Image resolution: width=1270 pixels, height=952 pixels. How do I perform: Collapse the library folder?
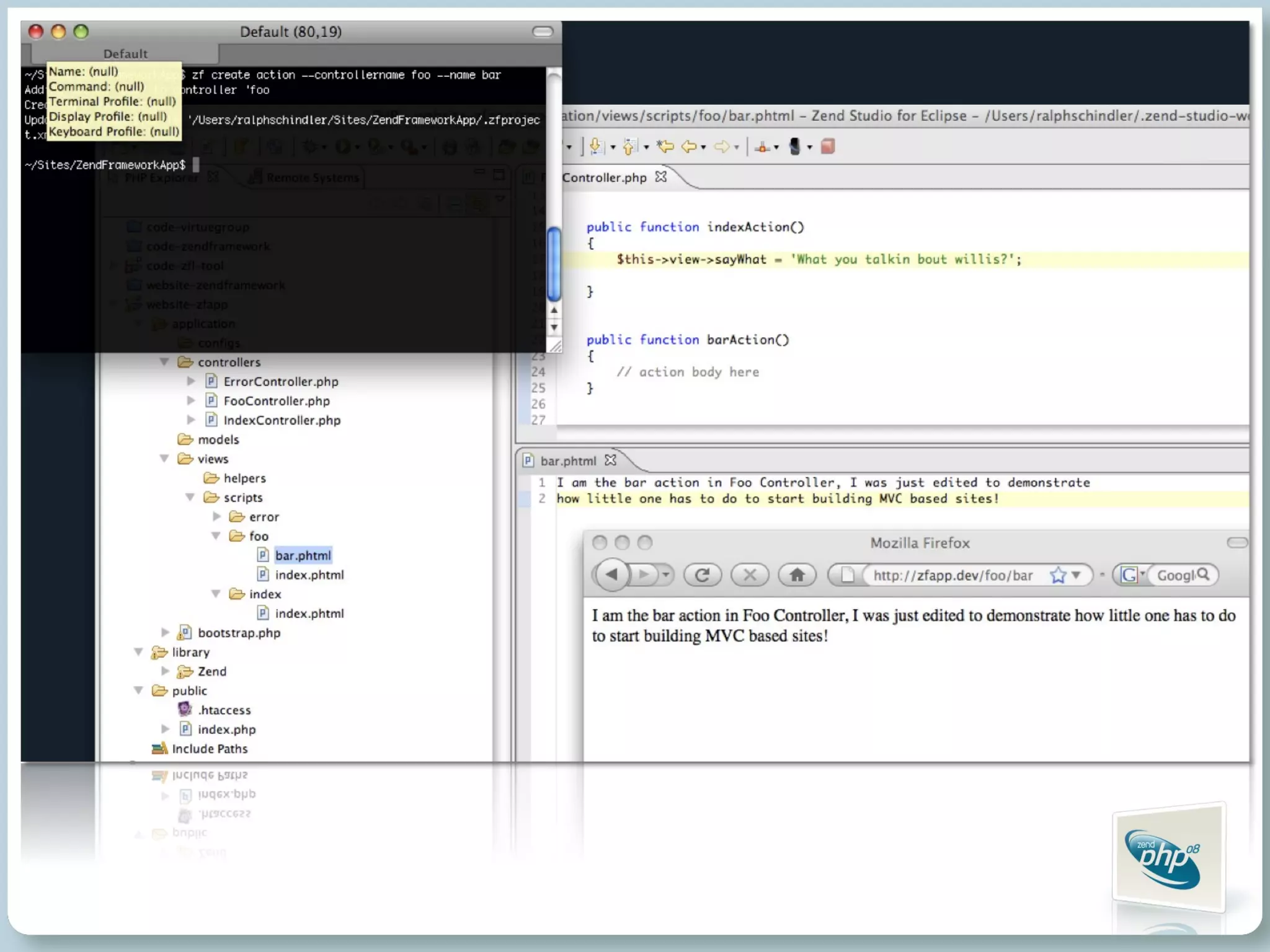point(139,652)
